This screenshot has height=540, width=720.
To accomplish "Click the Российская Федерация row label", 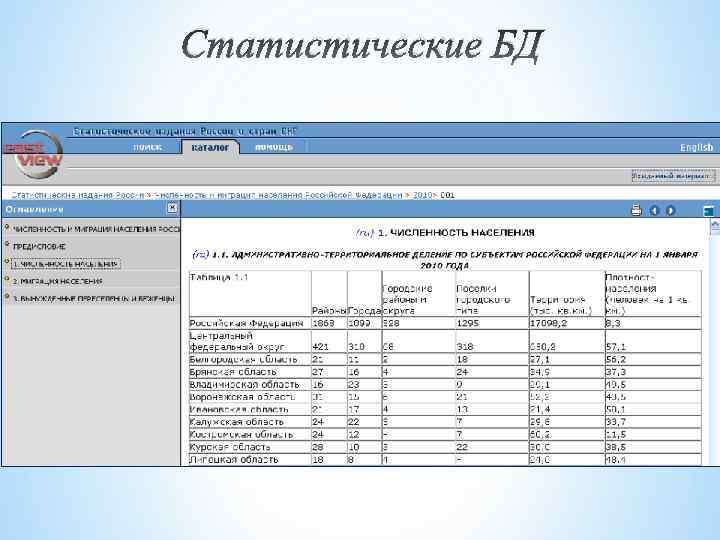I will (247, 323).
